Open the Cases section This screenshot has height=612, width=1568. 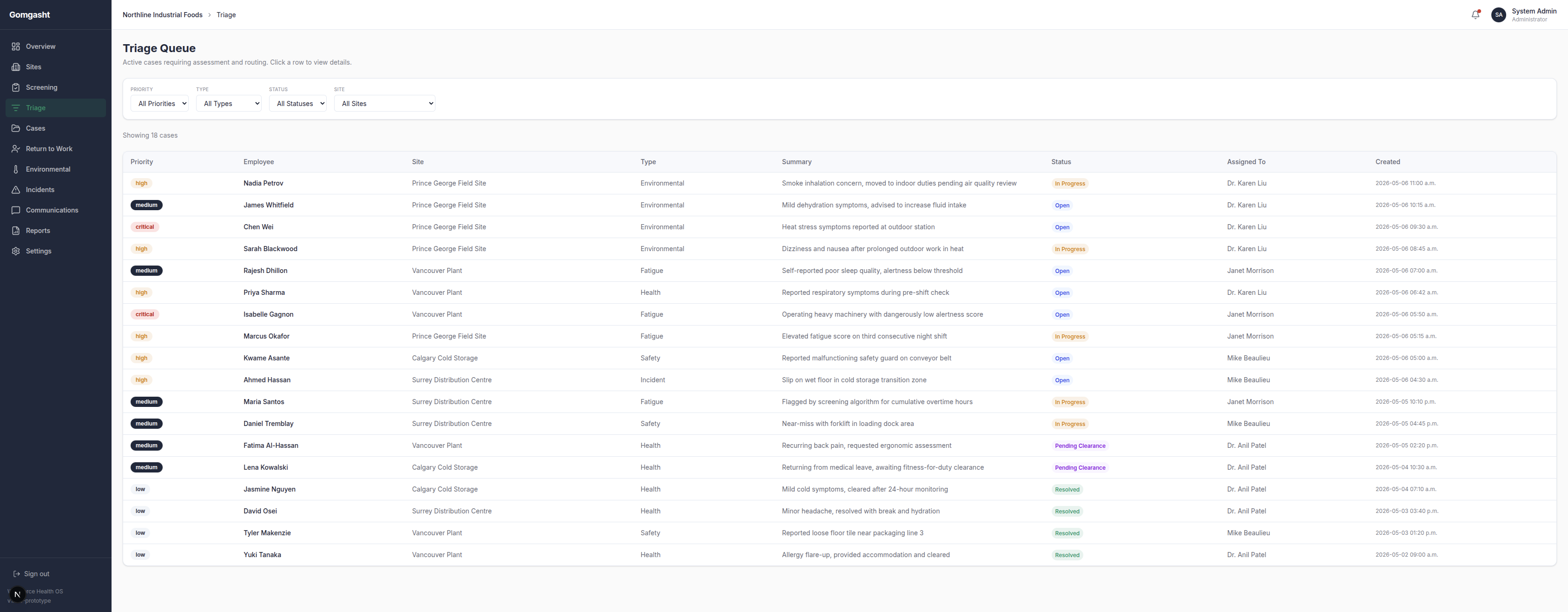pos(55,128)
